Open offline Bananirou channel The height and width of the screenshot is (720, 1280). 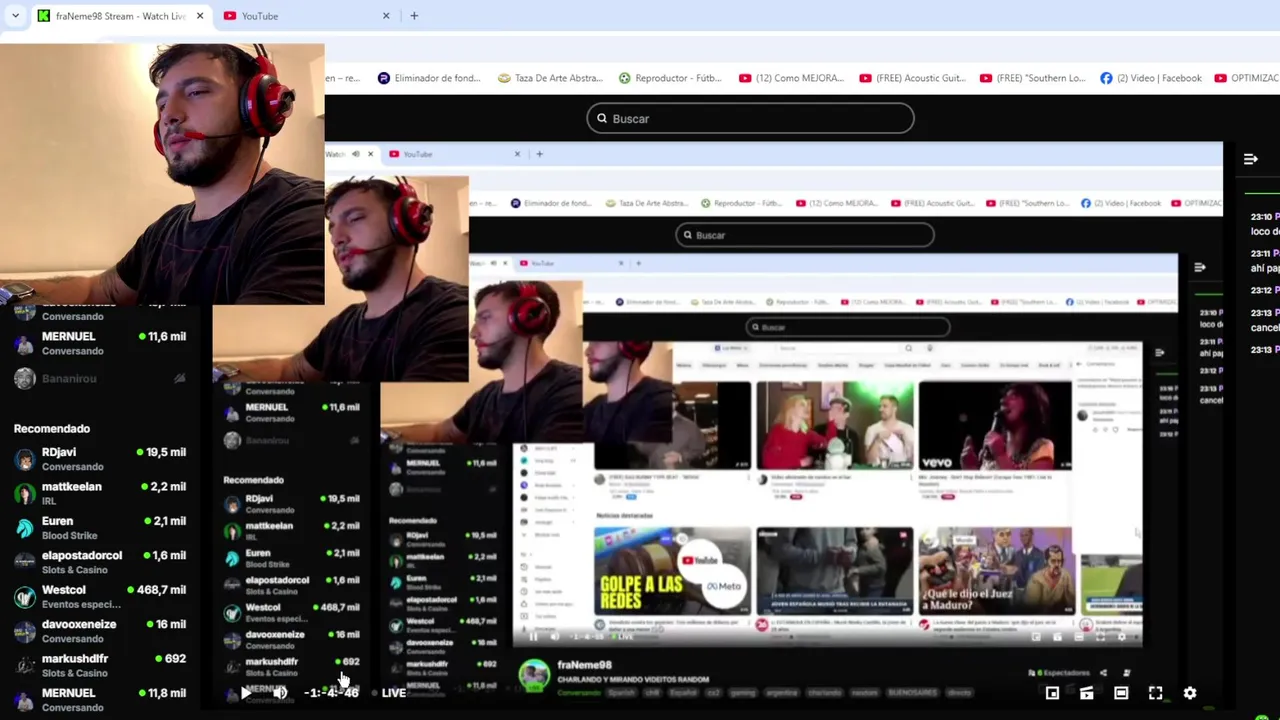pos(100,379)
